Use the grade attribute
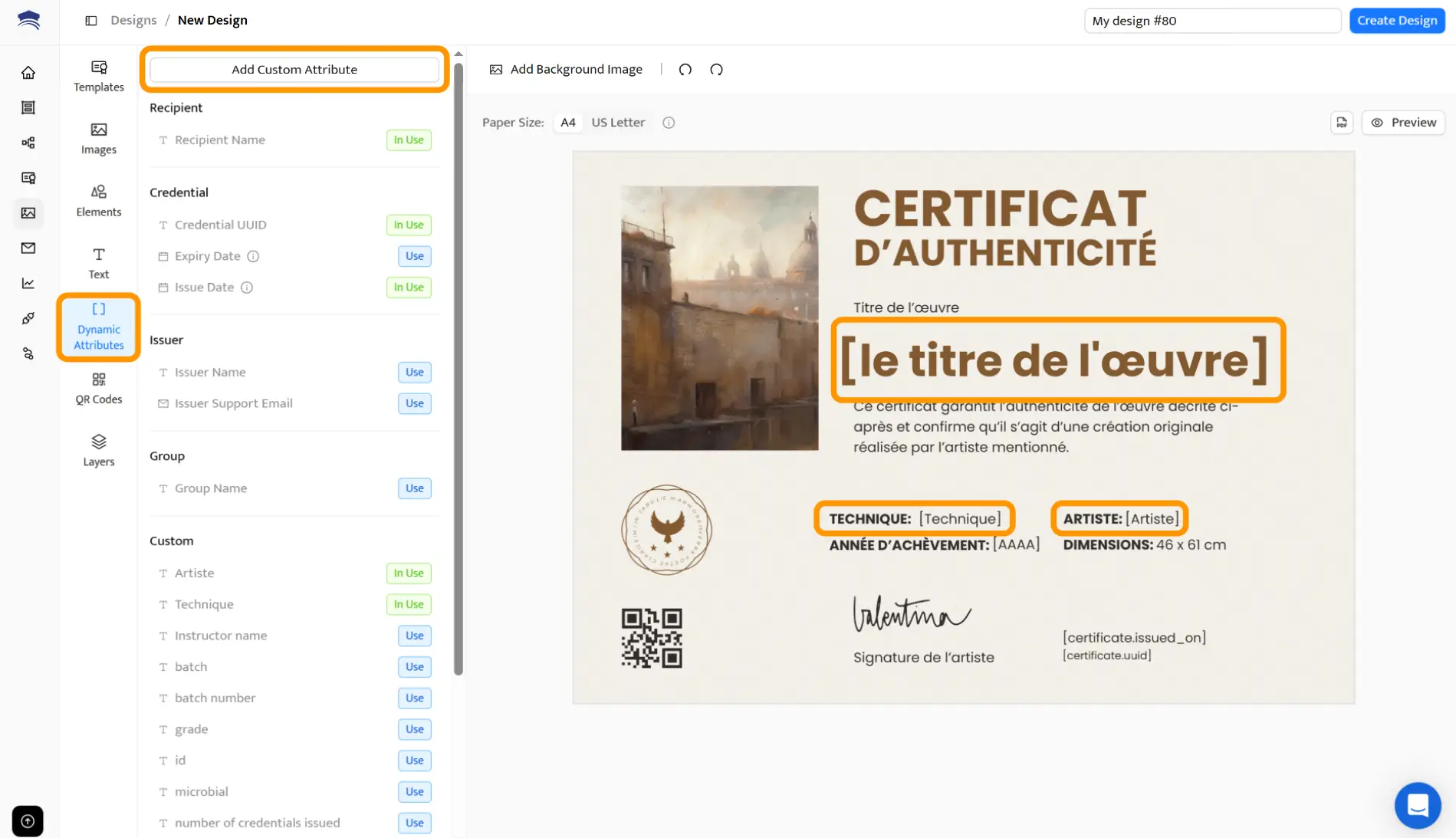Viewport: 1456px width, 838px height. click(415, 729)
